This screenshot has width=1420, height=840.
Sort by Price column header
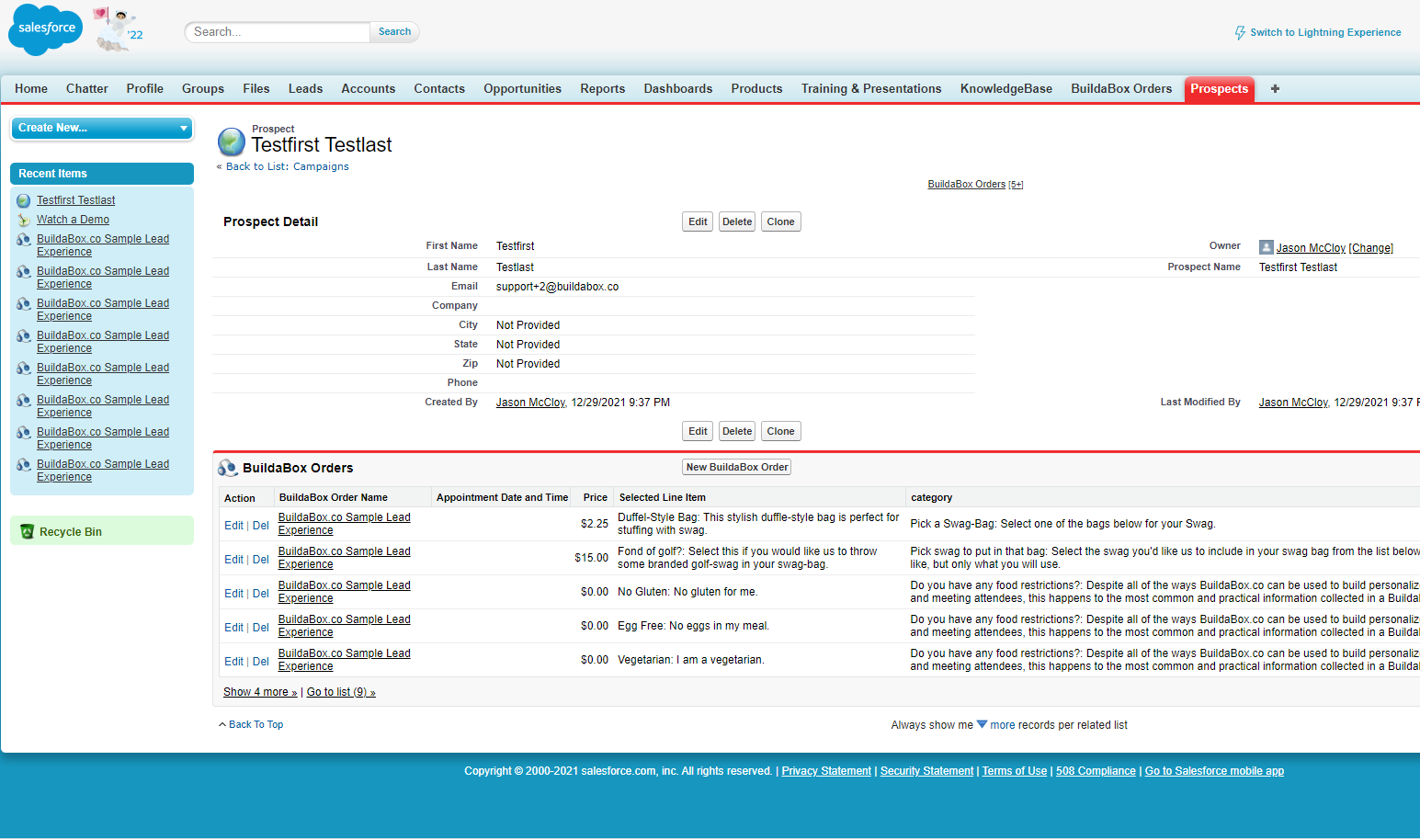[x=595, y=497]
